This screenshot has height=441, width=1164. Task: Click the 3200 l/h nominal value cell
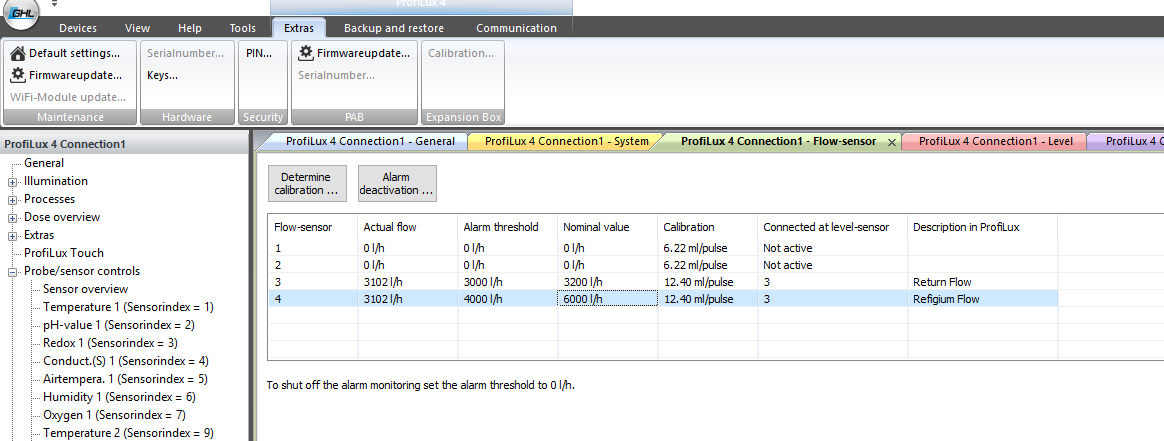[607, 282]
